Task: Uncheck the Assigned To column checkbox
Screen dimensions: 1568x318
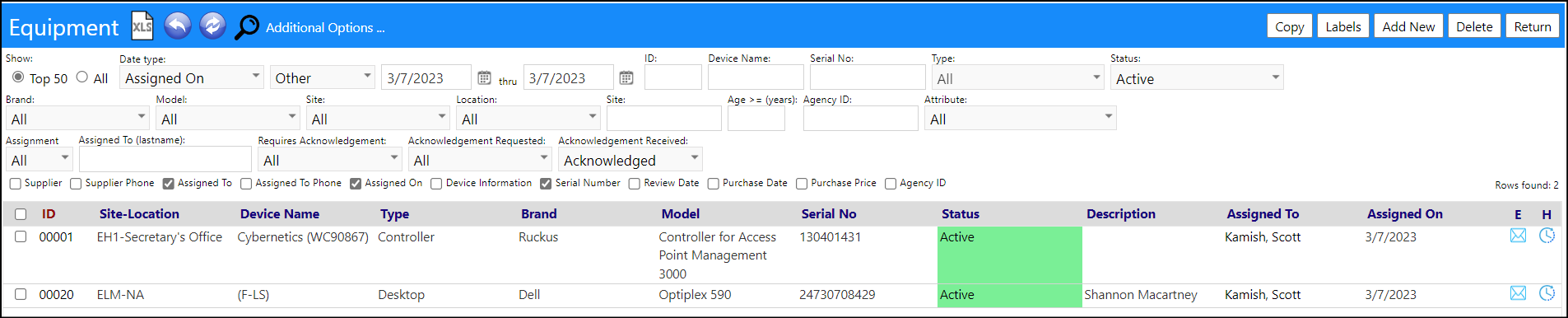Action: point(168,184)
